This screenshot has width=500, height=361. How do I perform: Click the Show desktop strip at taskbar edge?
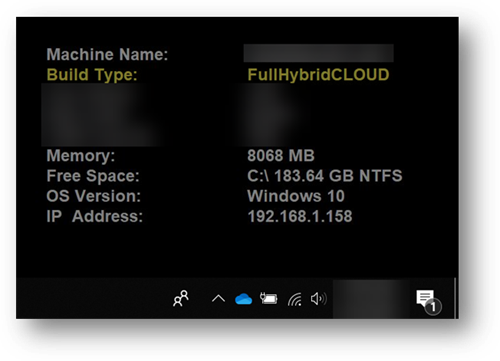click(x=455, y=298)
